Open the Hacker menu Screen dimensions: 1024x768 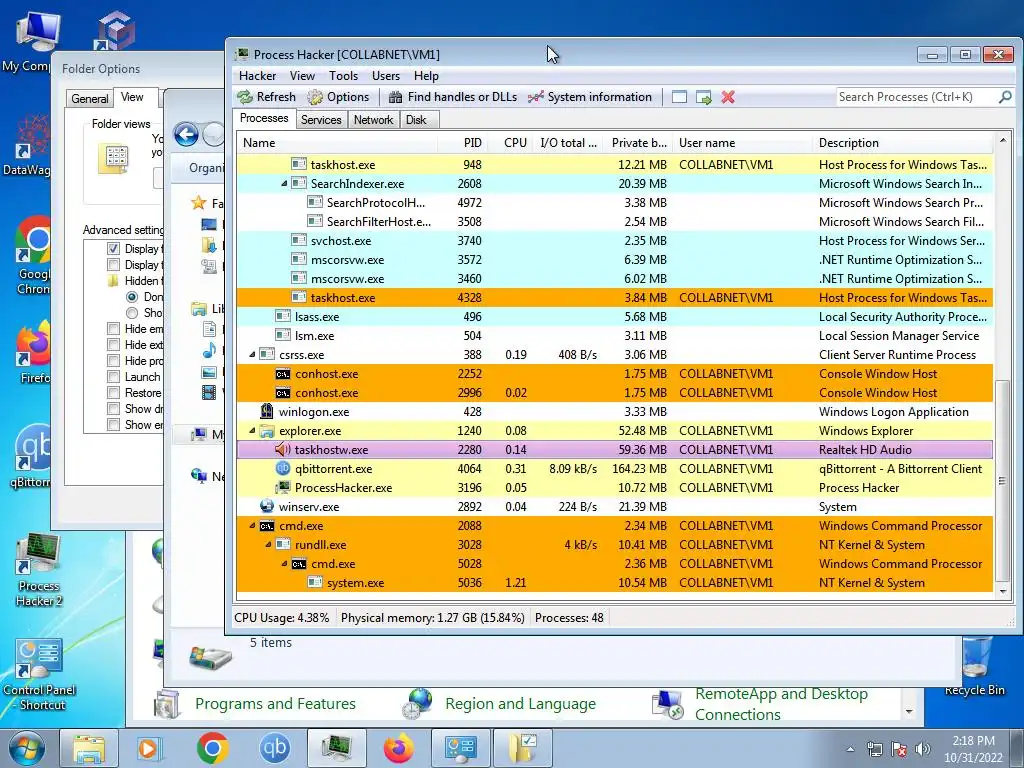tap(257, 76)
